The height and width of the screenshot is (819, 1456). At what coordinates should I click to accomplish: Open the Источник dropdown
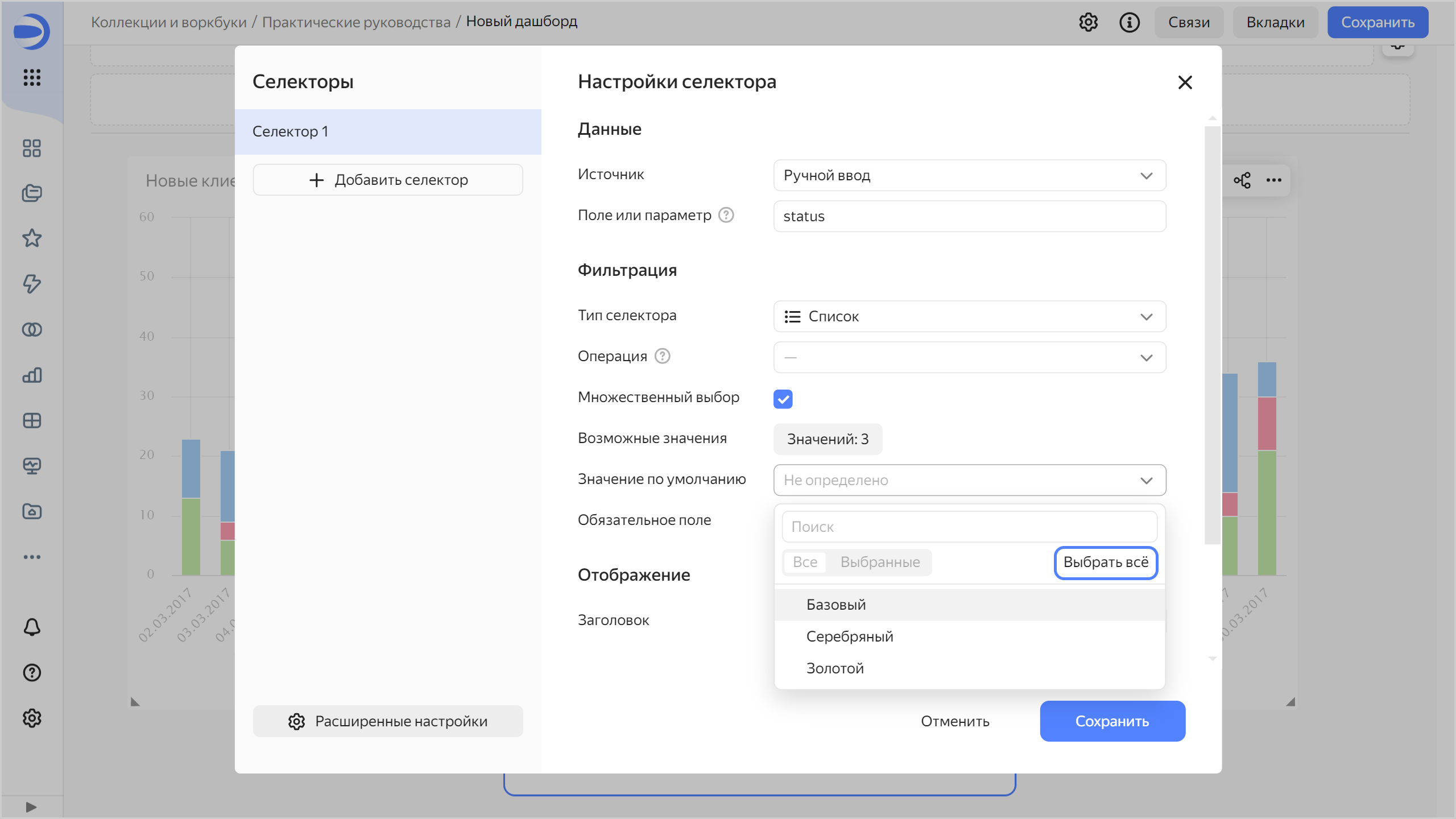(969, 175)
